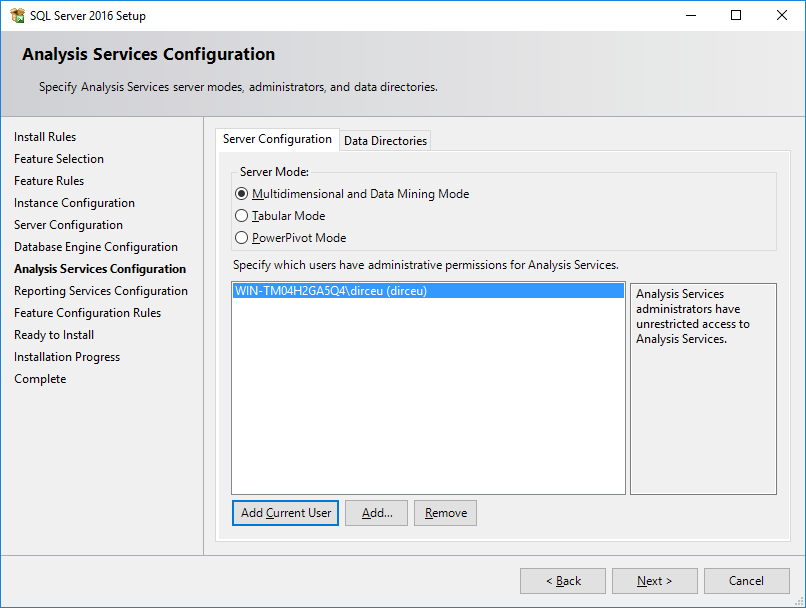Click Install Rules in the step list
This screenshot has height=608, width=806.
(45, 137)
